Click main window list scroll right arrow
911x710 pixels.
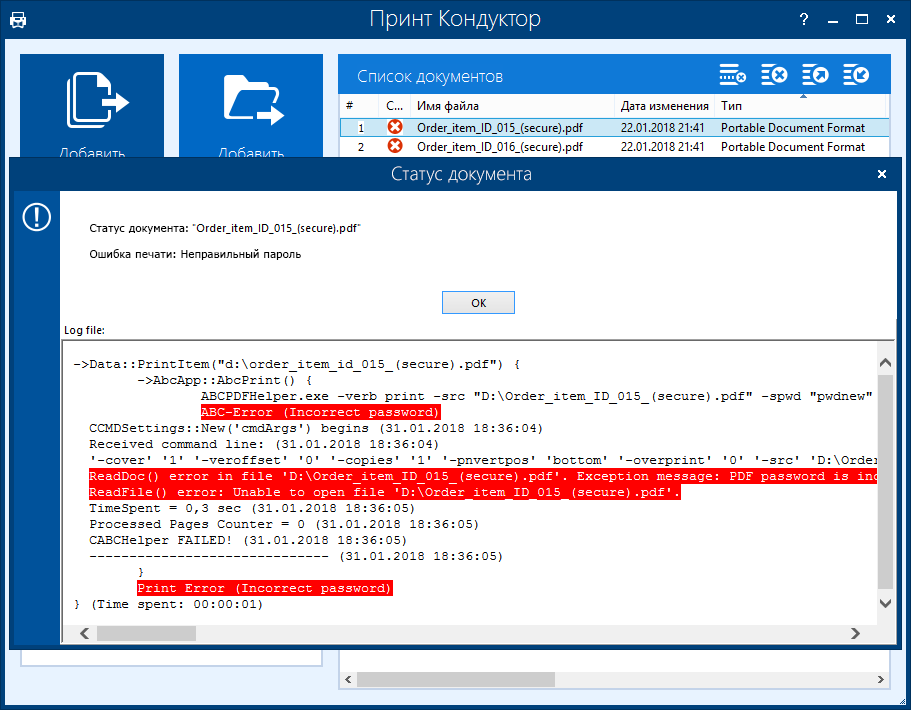click(x=881, y=679)
